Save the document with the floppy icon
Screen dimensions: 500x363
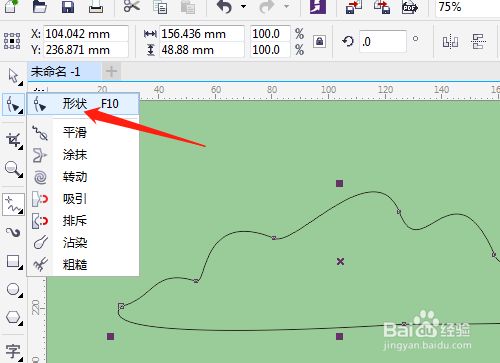68,6
